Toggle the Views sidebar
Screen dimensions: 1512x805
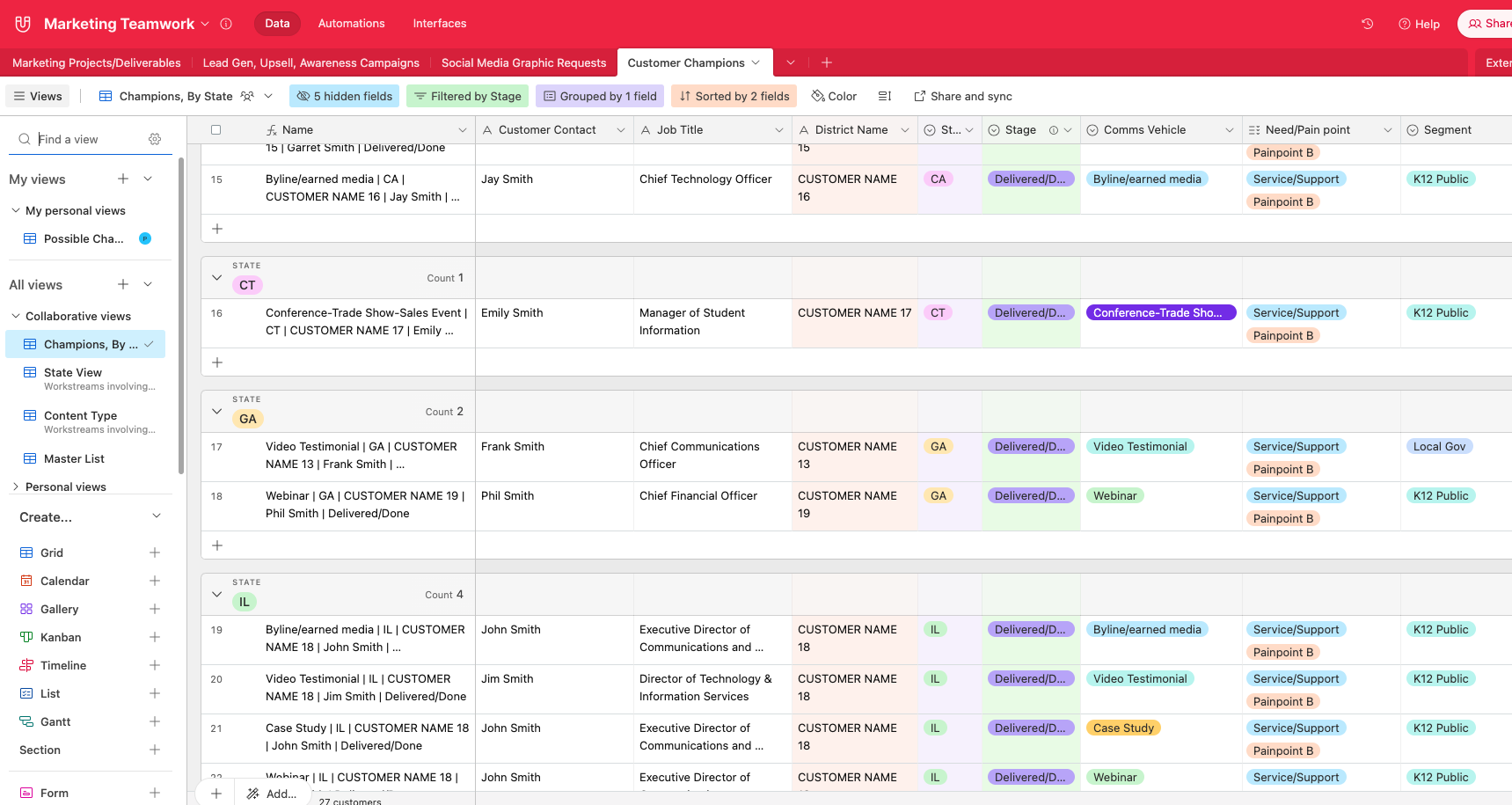coord(38,96)
